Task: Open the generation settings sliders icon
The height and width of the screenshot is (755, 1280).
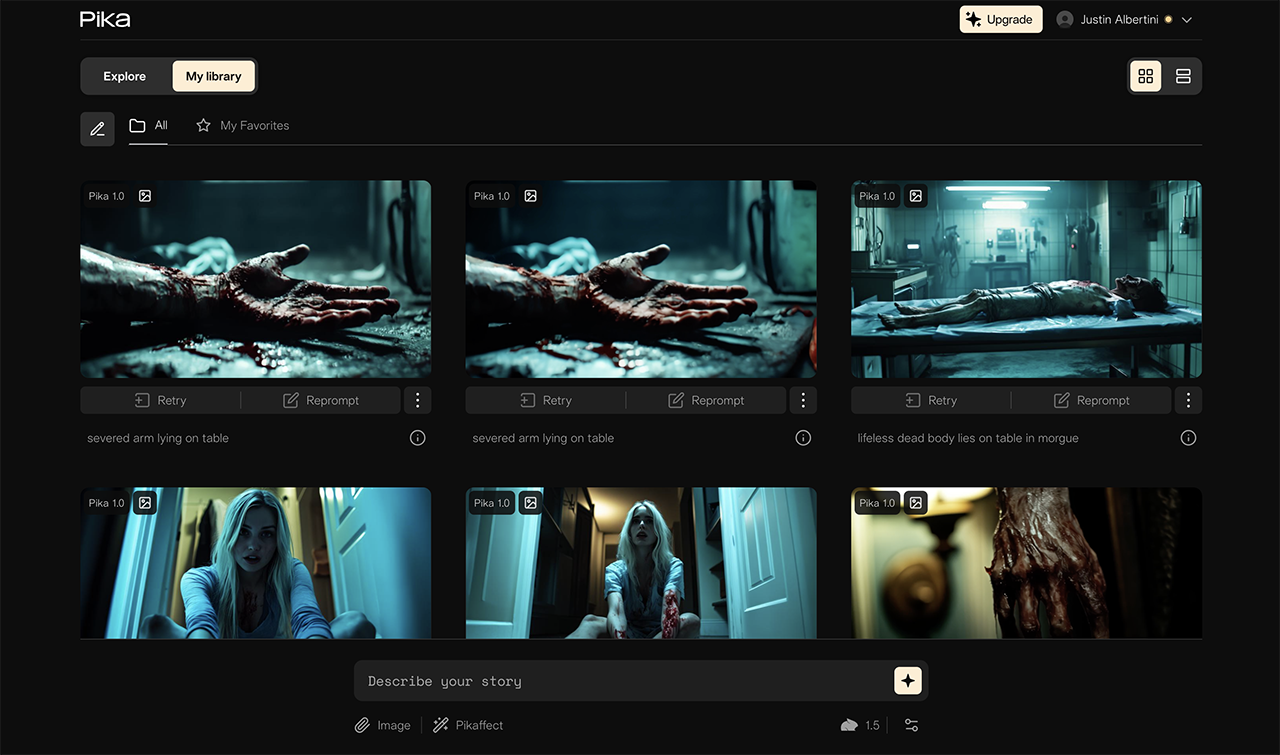Action: click(911, 725)
